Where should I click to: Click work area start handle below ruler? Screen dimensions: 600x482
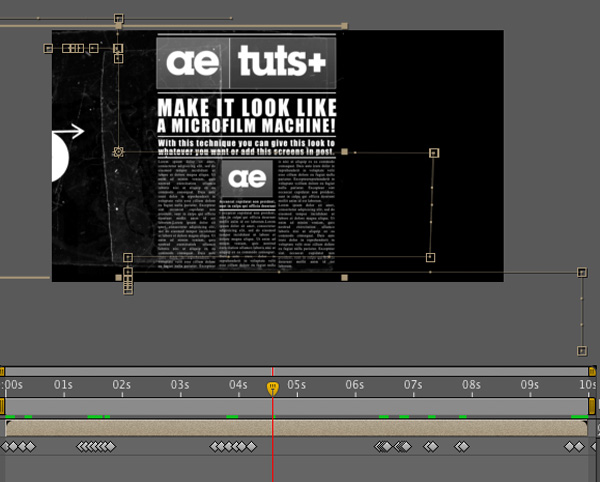pyautogui.click(x=2, y=406)
